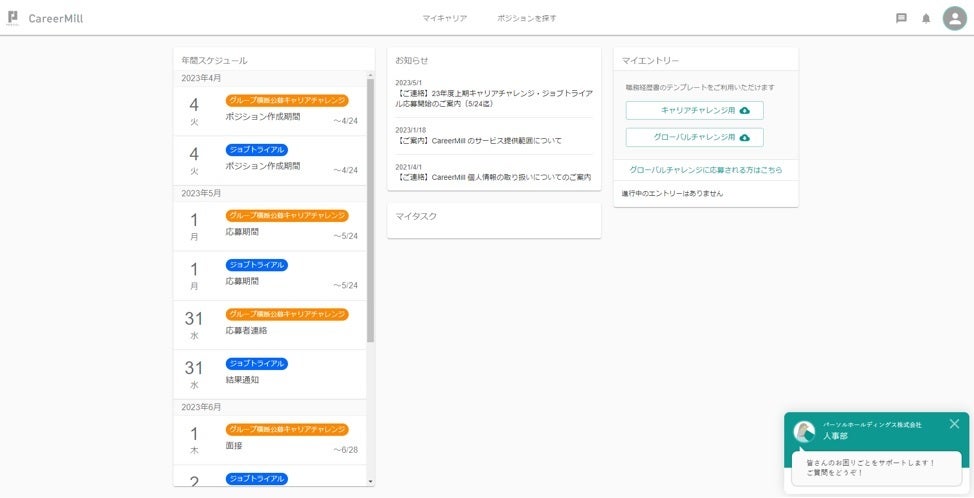This screenshot has width=974, height=498.
Task: Select the April 4 ジョブトライアル schedule entry
Action: (x=268, y=160)
